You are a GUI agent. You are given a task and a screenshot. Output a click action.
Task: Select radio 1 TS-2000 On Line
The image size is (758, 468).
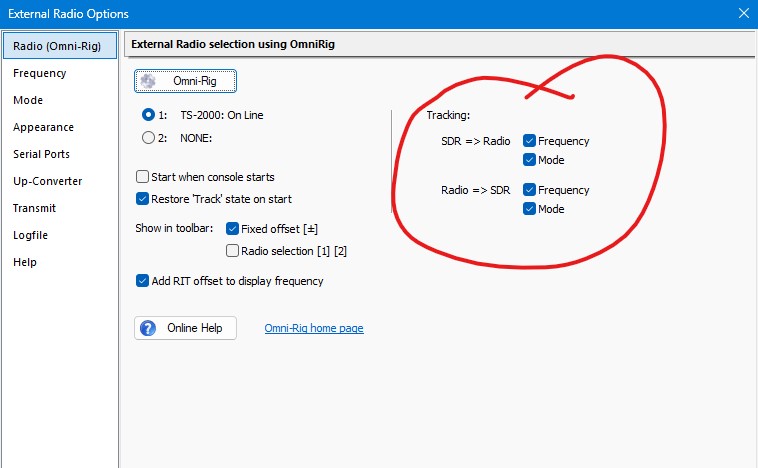click(x=148, y=115)
